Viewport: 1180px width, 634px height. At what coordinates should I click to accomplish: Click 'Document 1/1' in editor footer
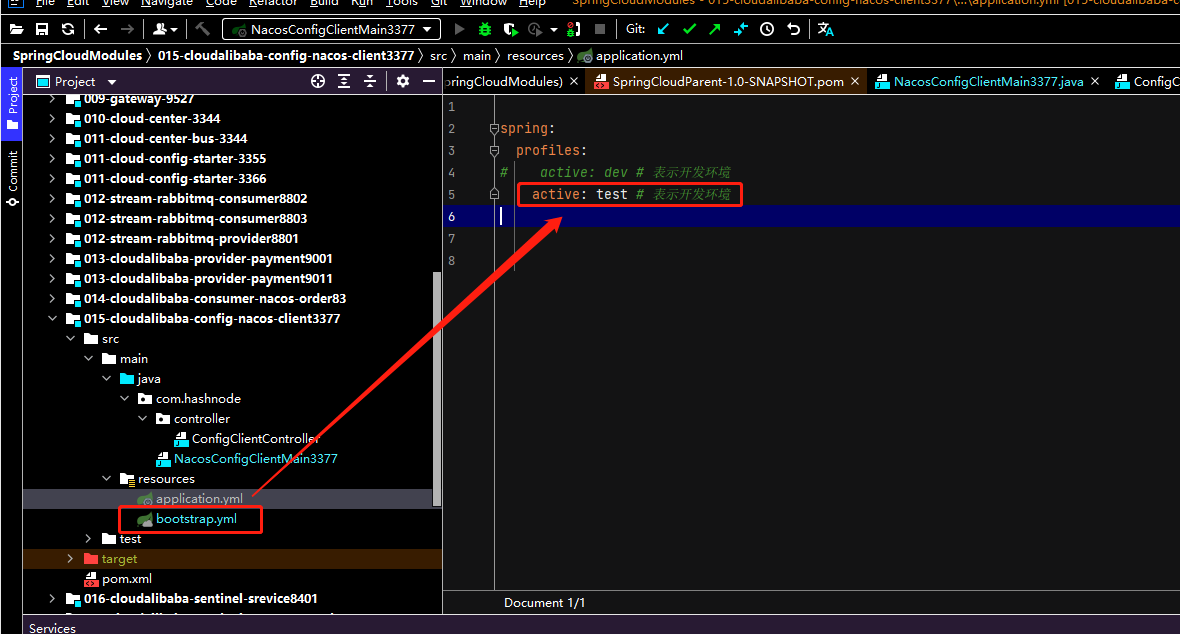click(x=544, y=603)
